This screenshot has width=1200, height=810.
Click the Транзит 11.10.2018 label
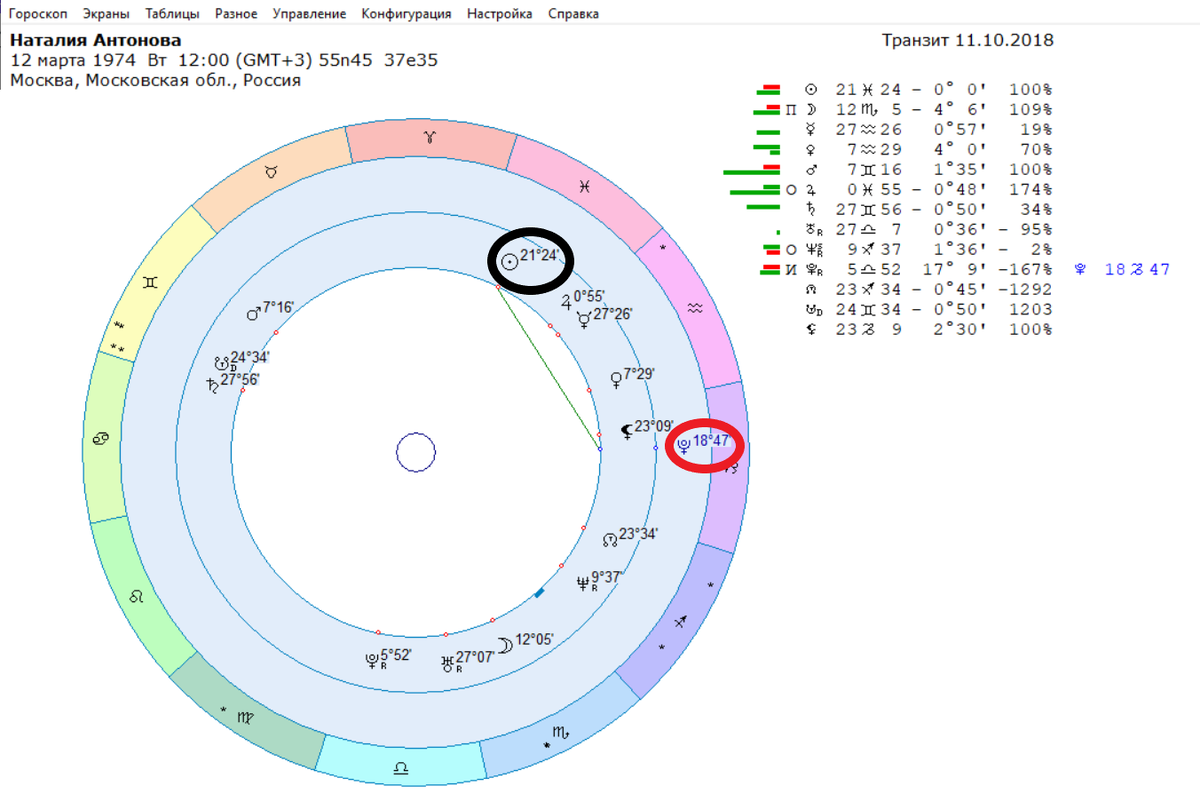pyautogui.click(x=968, y=41)
